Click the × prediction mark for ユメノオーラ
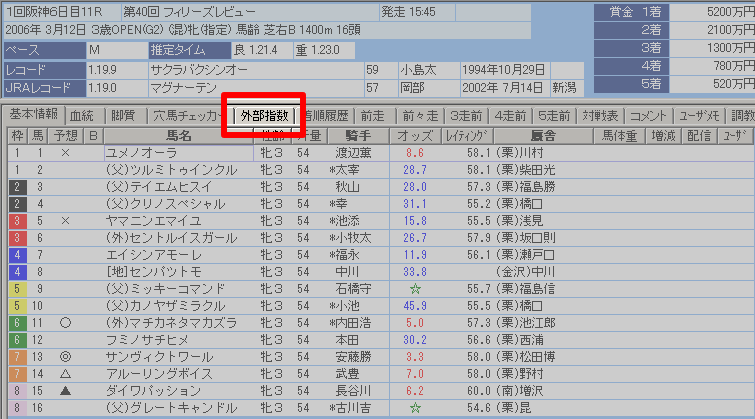The height and width of the screenshot is (419, 755). [x=65, y=153]
